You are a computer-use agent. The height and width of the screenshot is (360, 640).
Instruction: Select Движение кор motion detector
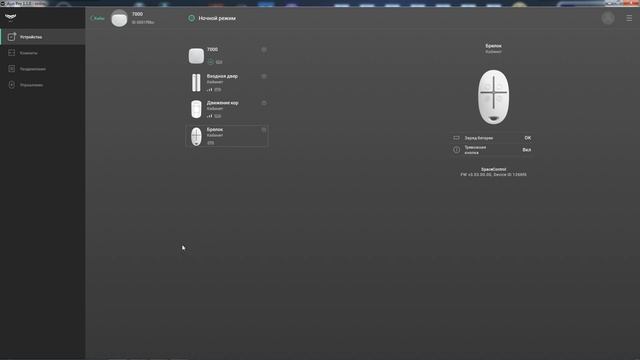point(227,109)
